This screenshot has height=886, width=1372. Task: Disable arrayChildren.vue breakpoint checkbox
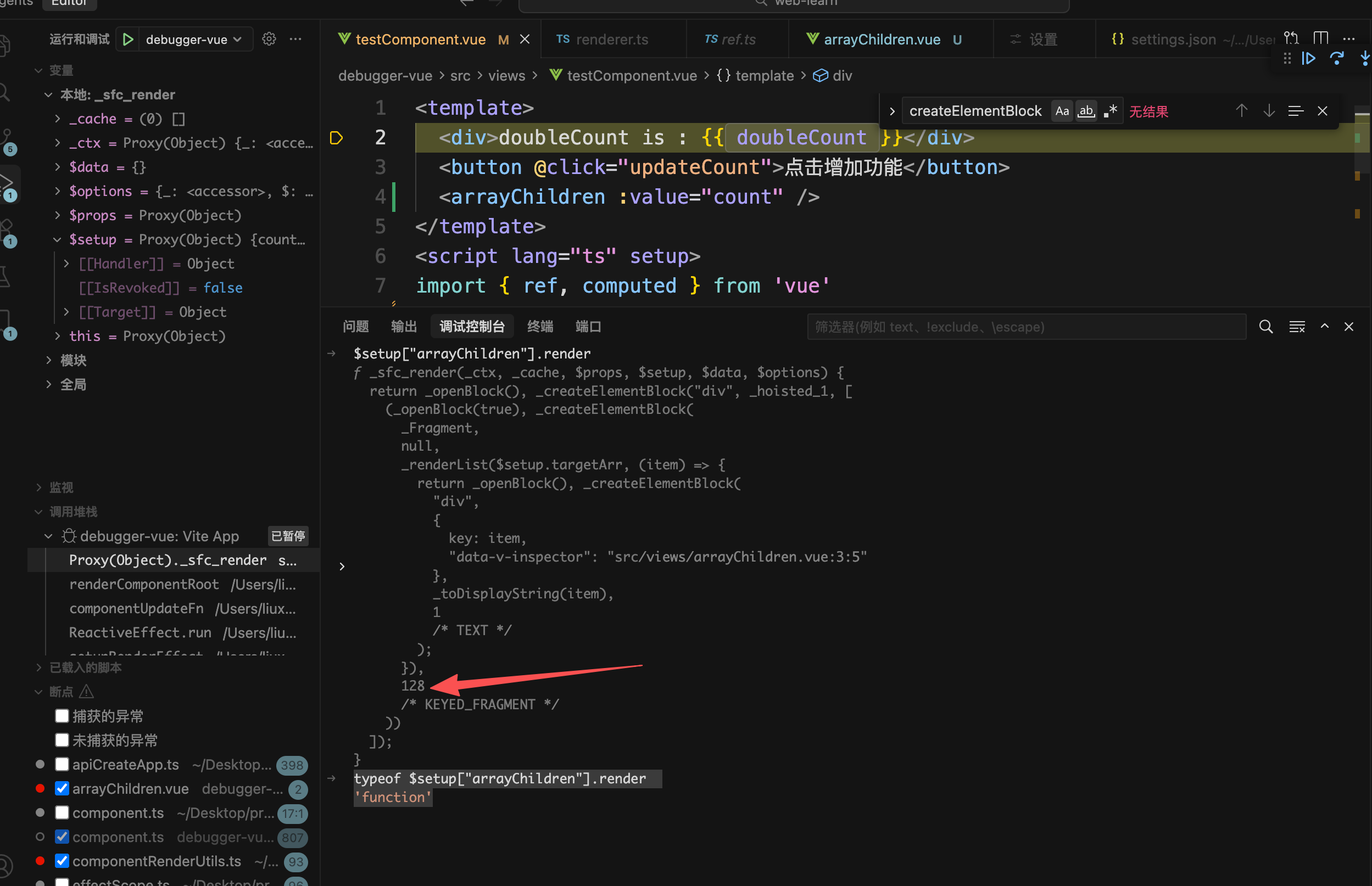(62, 788)
